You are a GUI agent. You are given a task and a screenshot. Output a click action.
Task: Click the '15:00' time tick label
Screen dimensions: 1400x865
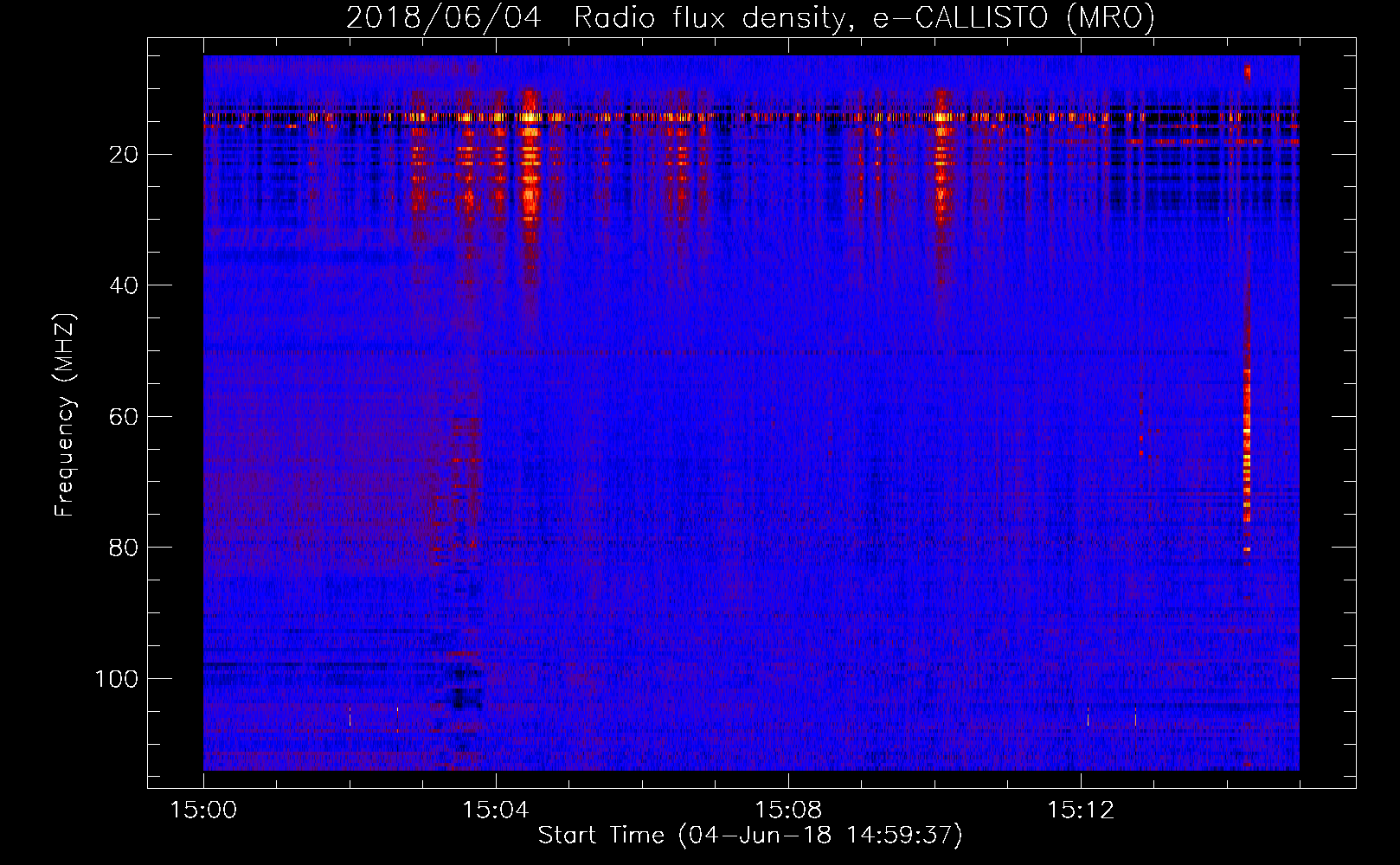tap(203, 811)
